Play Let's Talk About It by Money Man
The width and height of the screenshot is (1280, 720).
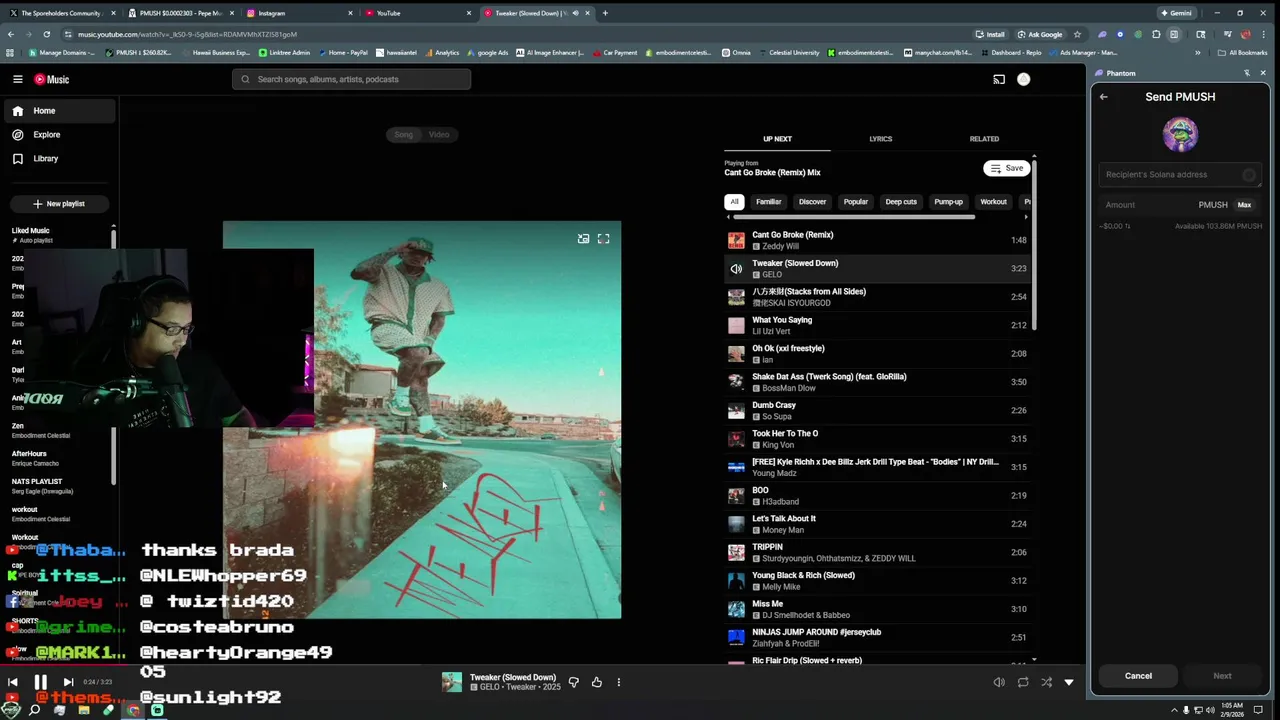tap(879, 524)
